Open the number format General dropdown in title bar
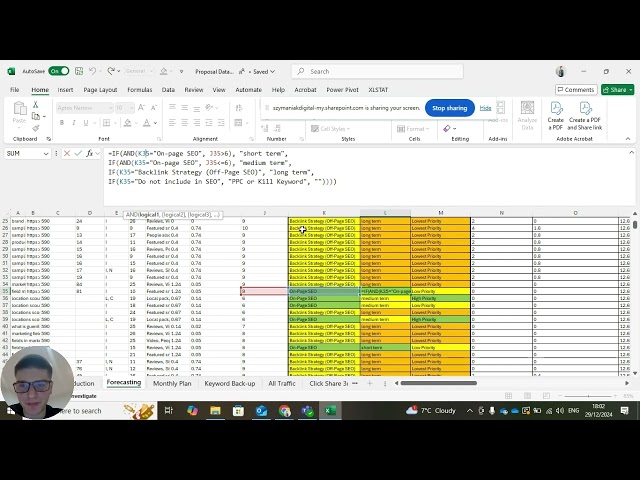This screenshot has width=640, height=480. tap(139, 71)
